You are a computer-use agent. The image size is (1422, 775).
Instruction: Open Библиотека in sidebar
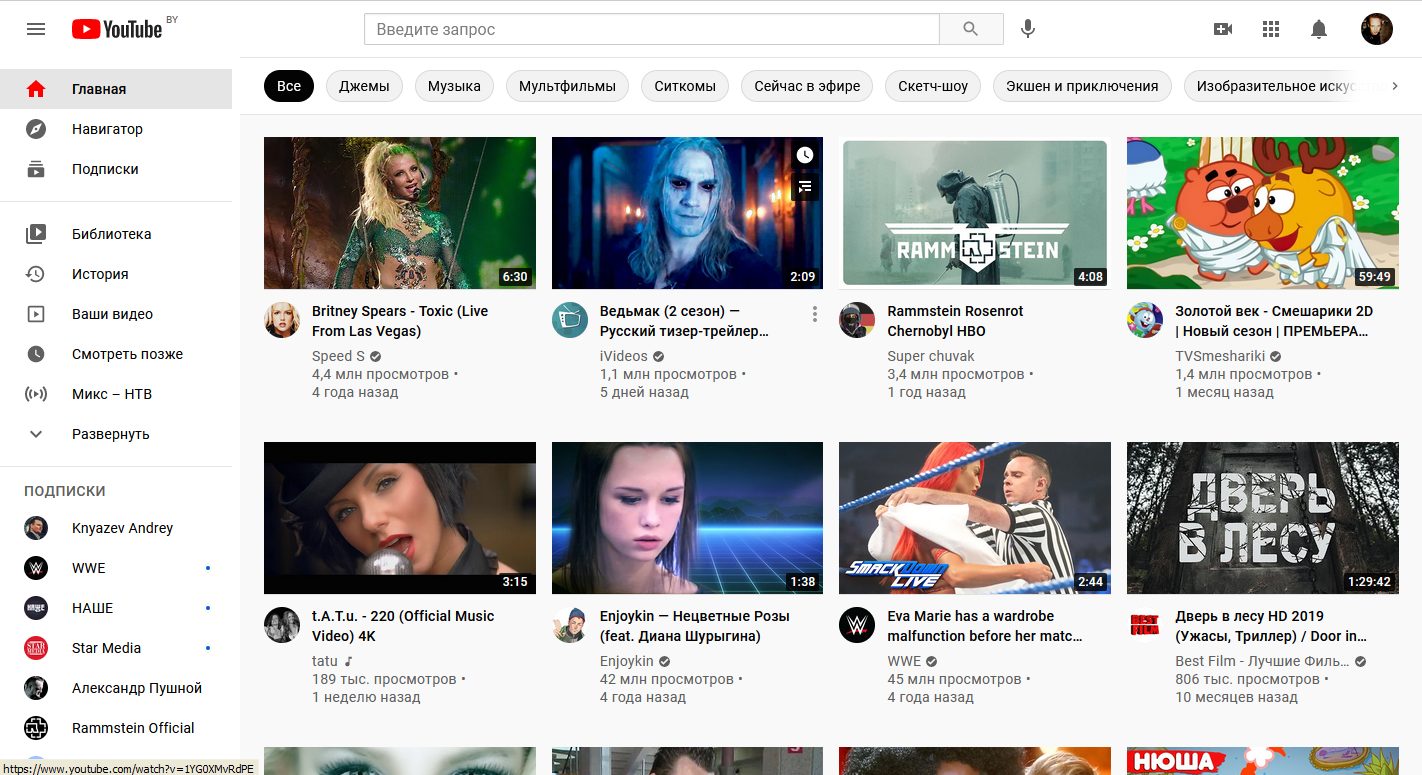[116, 234]
